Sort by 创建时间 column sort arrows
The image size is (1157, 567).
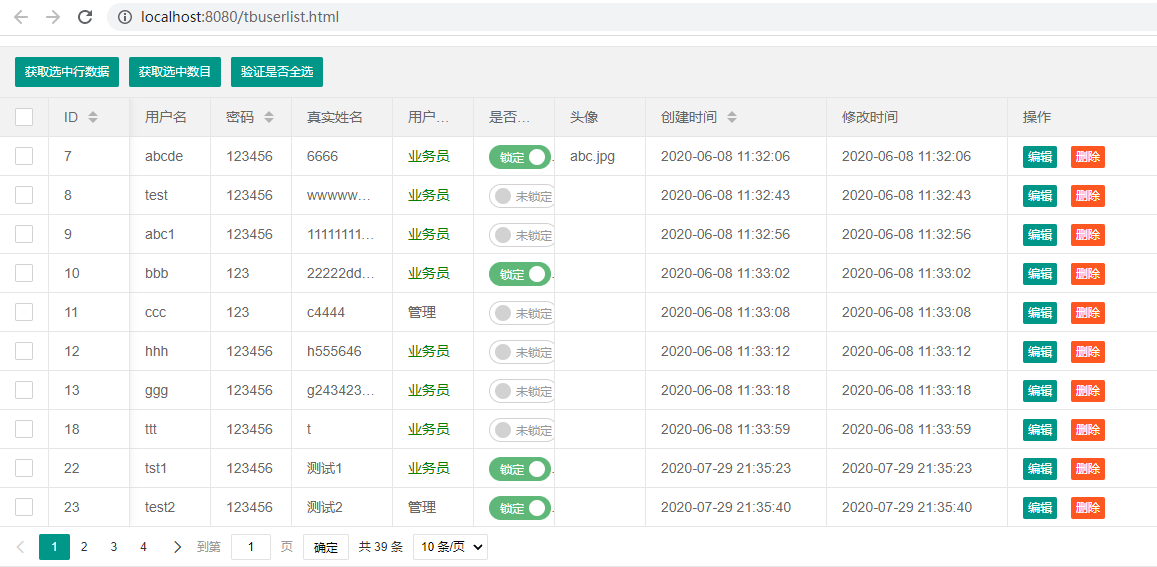(x=731, y=117)
